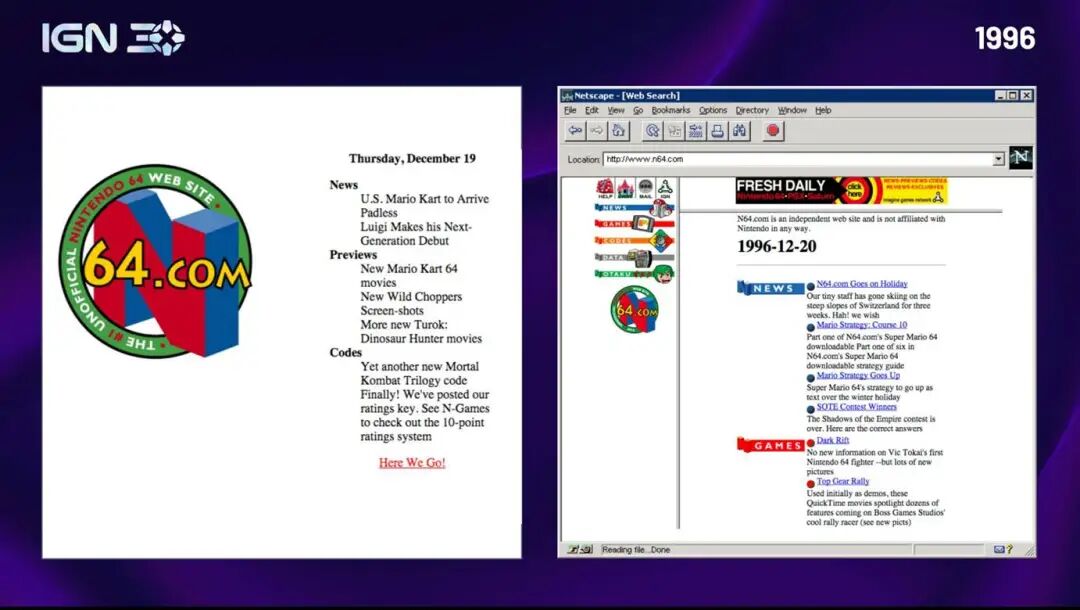The width and height of the screenshot is (1080, 610).
Task: Click the Load Images toolbar icon
Action: [x=674, y=131]
